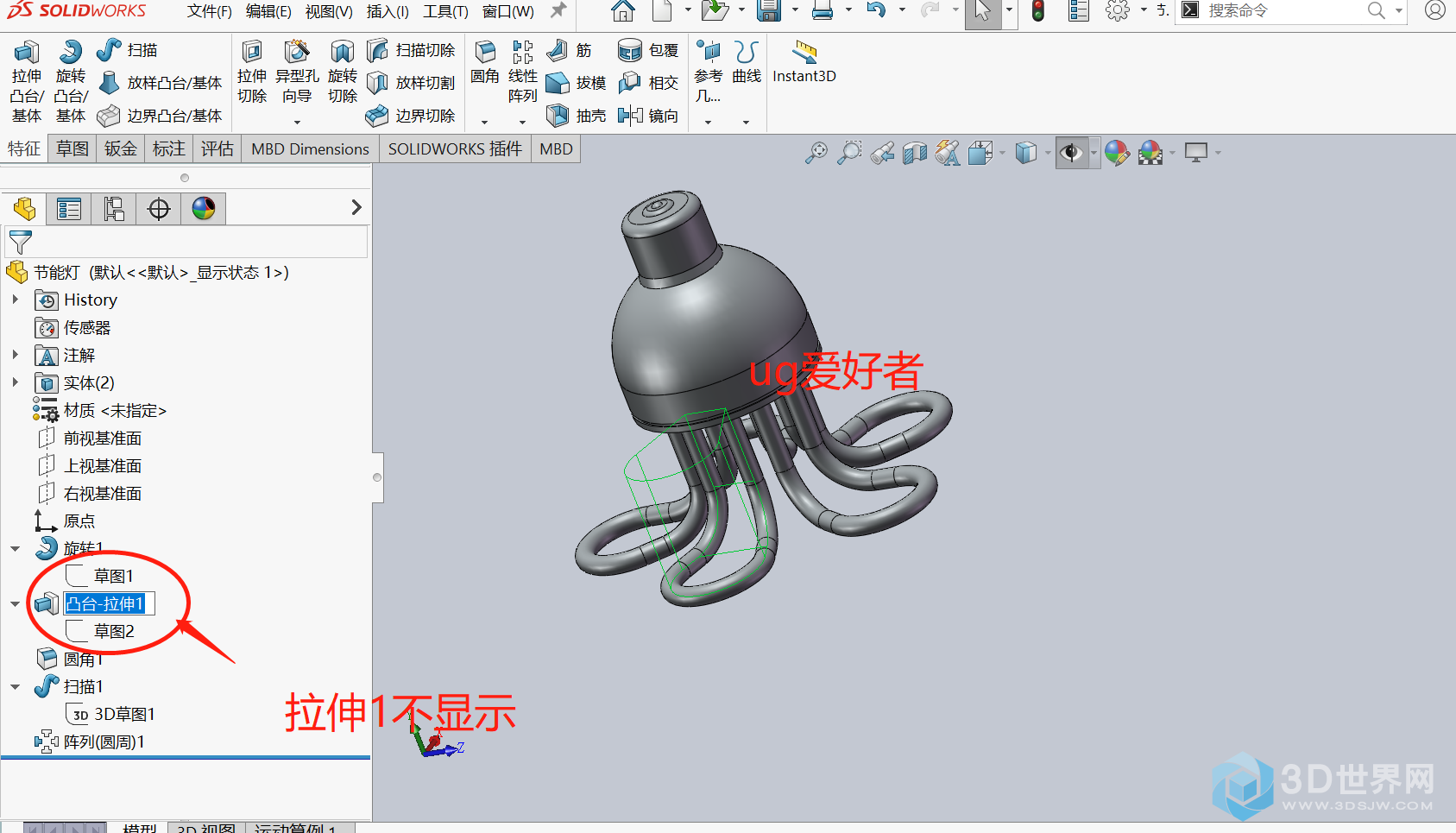Click the zoom to area view icon
Screen dimensions: 1456x833
pyautogui.click(x=849, y=154)
